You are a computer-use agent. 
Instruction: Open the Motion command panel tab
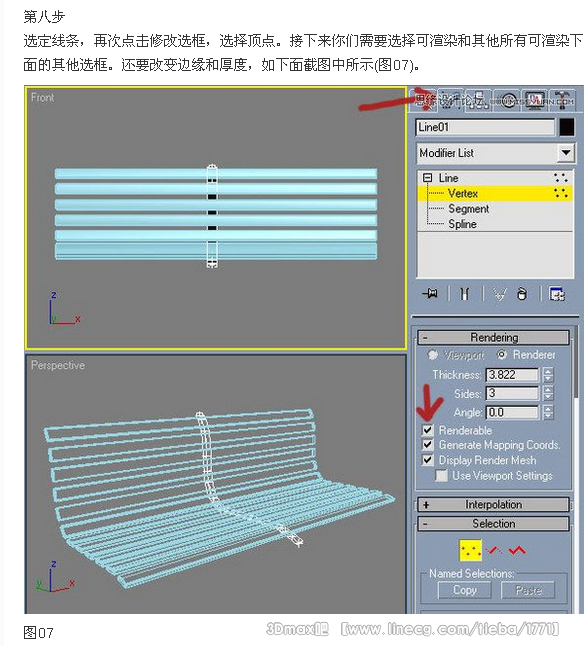click(x=506, y=100)
